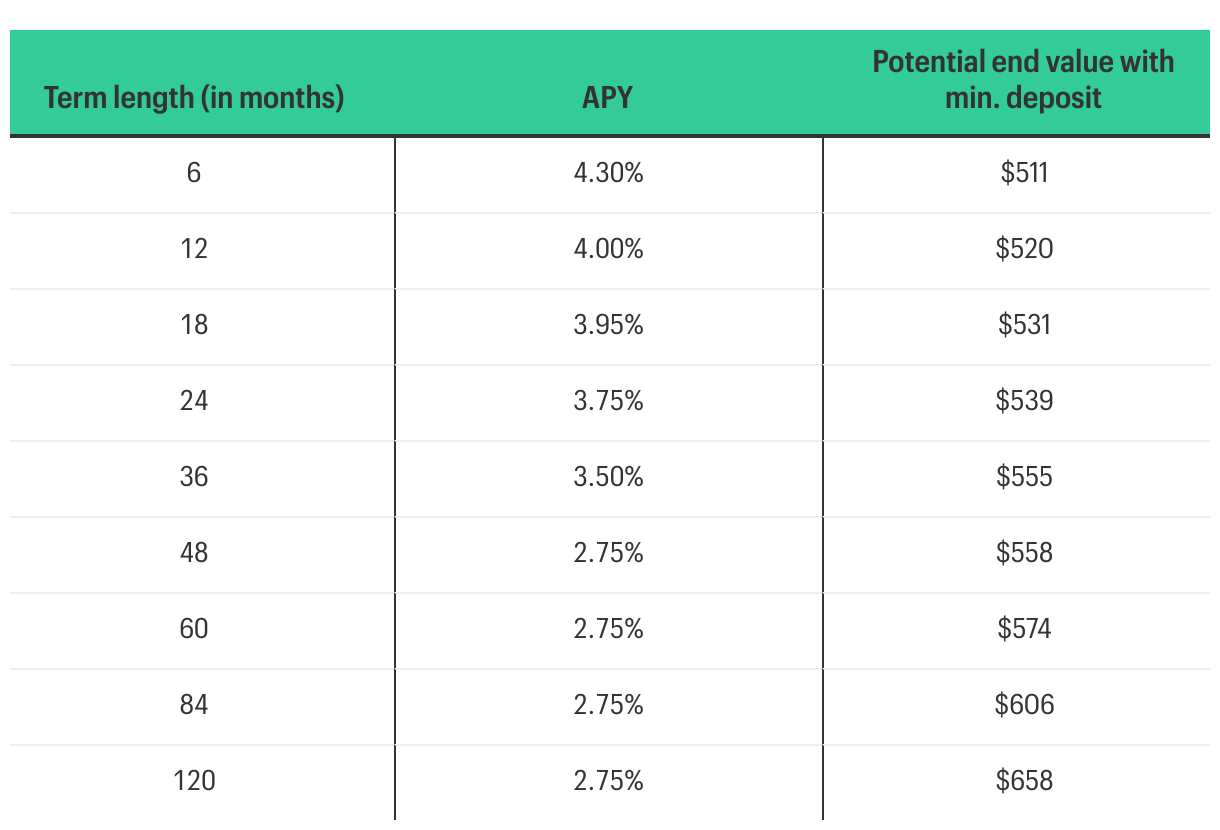This screenshot has height=830, width=1220.
Task: Select the 12-month term cell
Action: click(194, 248)
